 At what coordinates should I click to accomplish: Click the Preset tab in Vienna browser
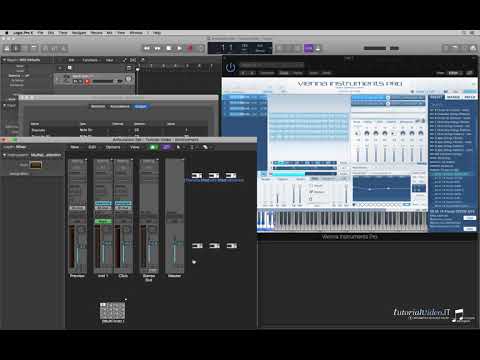tap(435, 97)
